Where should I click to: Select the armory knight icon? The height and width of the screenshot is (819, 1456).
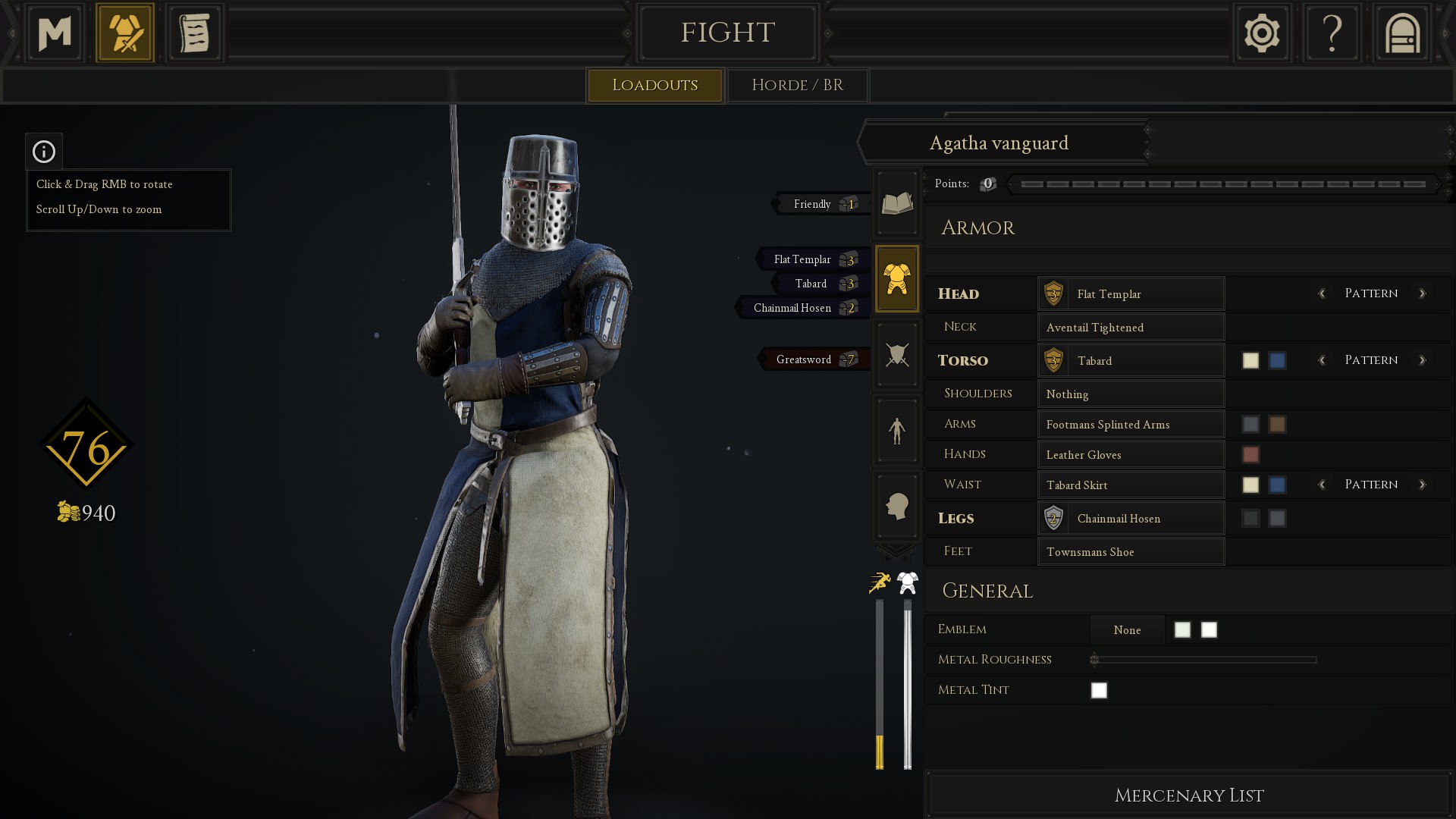click(125, 33)
